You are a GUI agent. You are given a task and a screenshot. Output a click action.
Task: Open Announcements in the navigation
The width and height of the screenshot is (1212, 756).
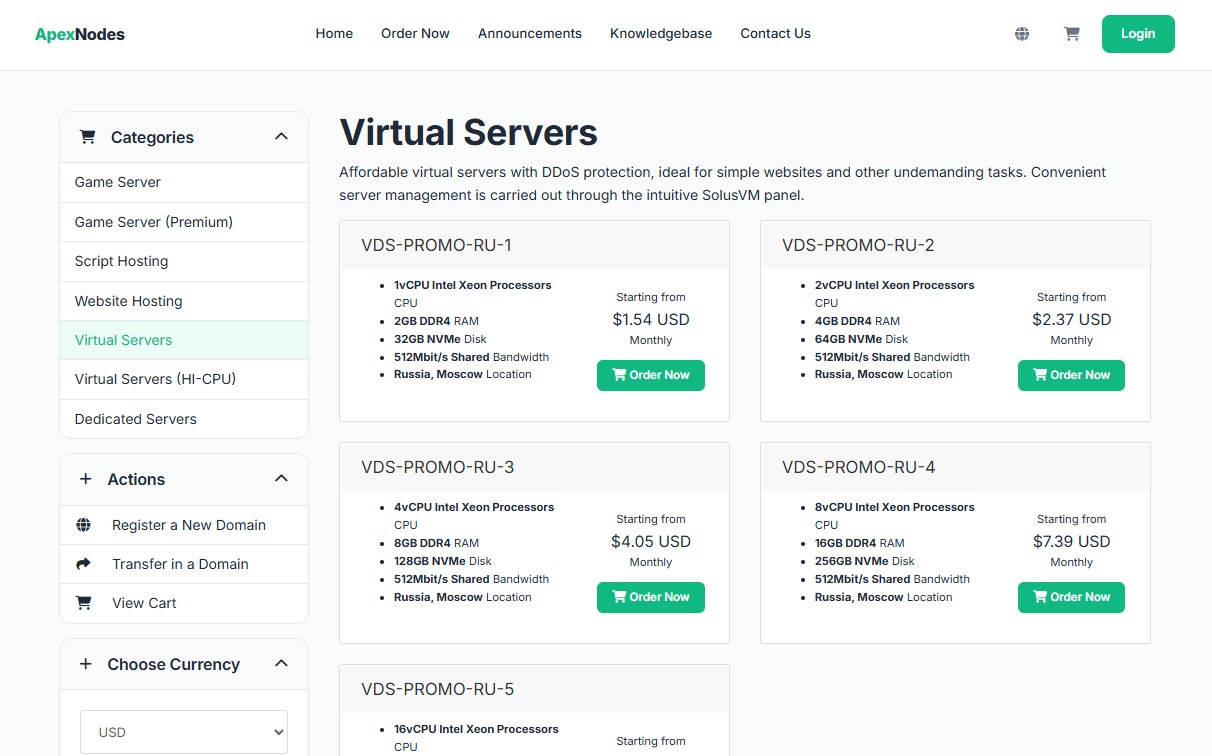point(530,34)
